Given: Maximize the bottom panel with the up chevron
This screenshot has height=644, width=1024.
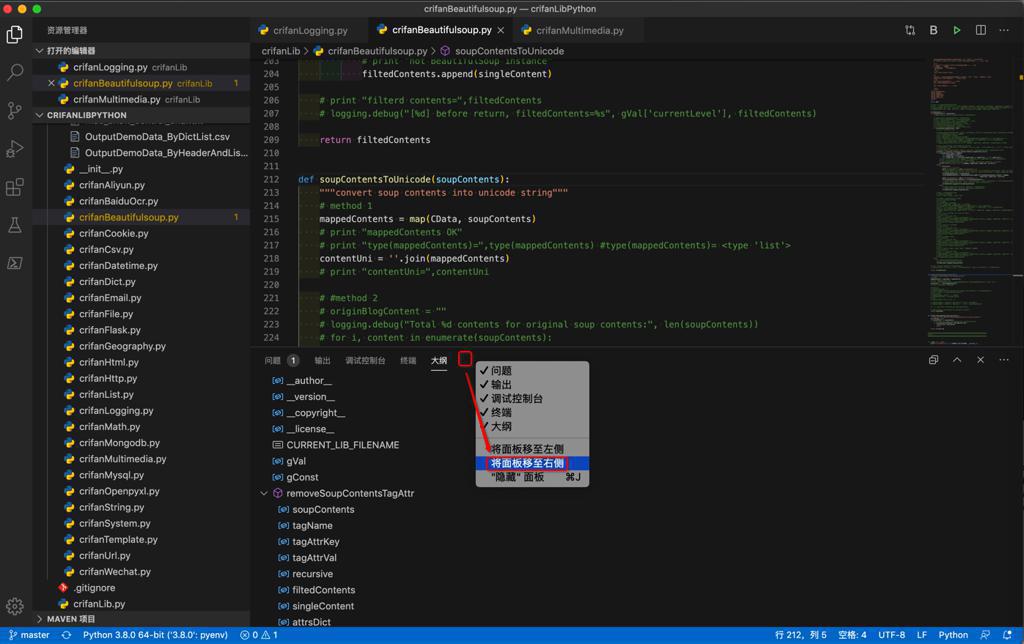Looking at the screenshot, I should click(x=957, y=360).
